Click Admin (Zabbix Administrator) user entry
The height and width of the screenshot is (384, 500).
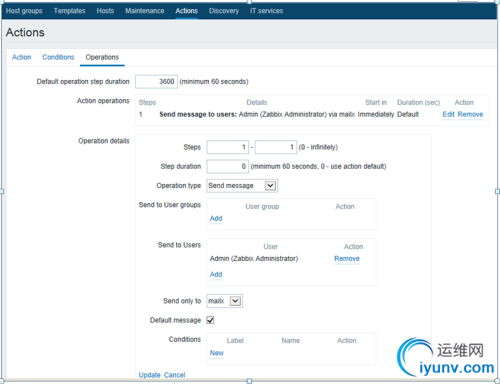(x=254, y=259)
